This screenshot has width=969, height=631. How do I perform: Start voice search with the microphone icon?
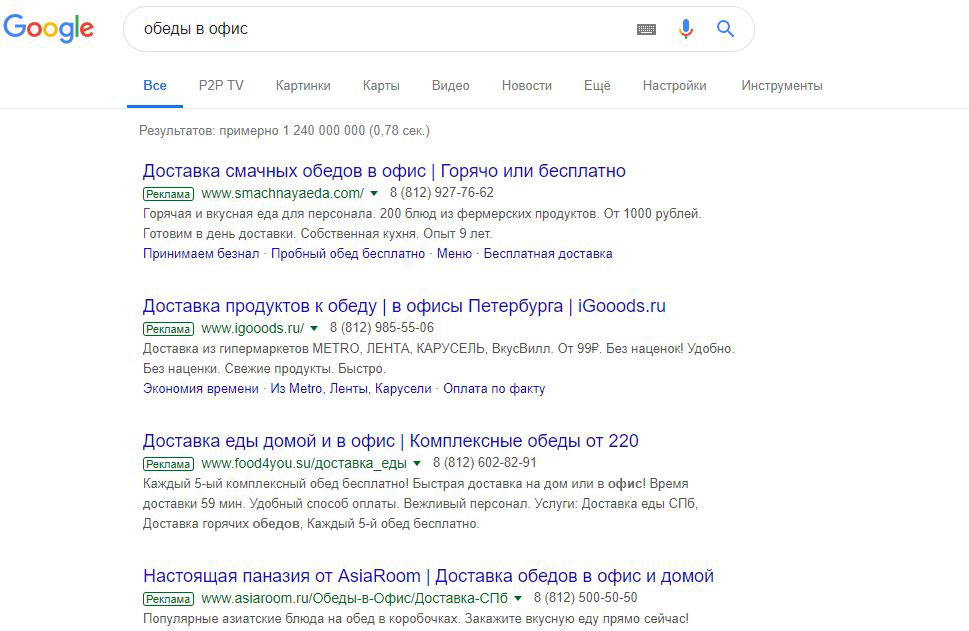point(685,29)
